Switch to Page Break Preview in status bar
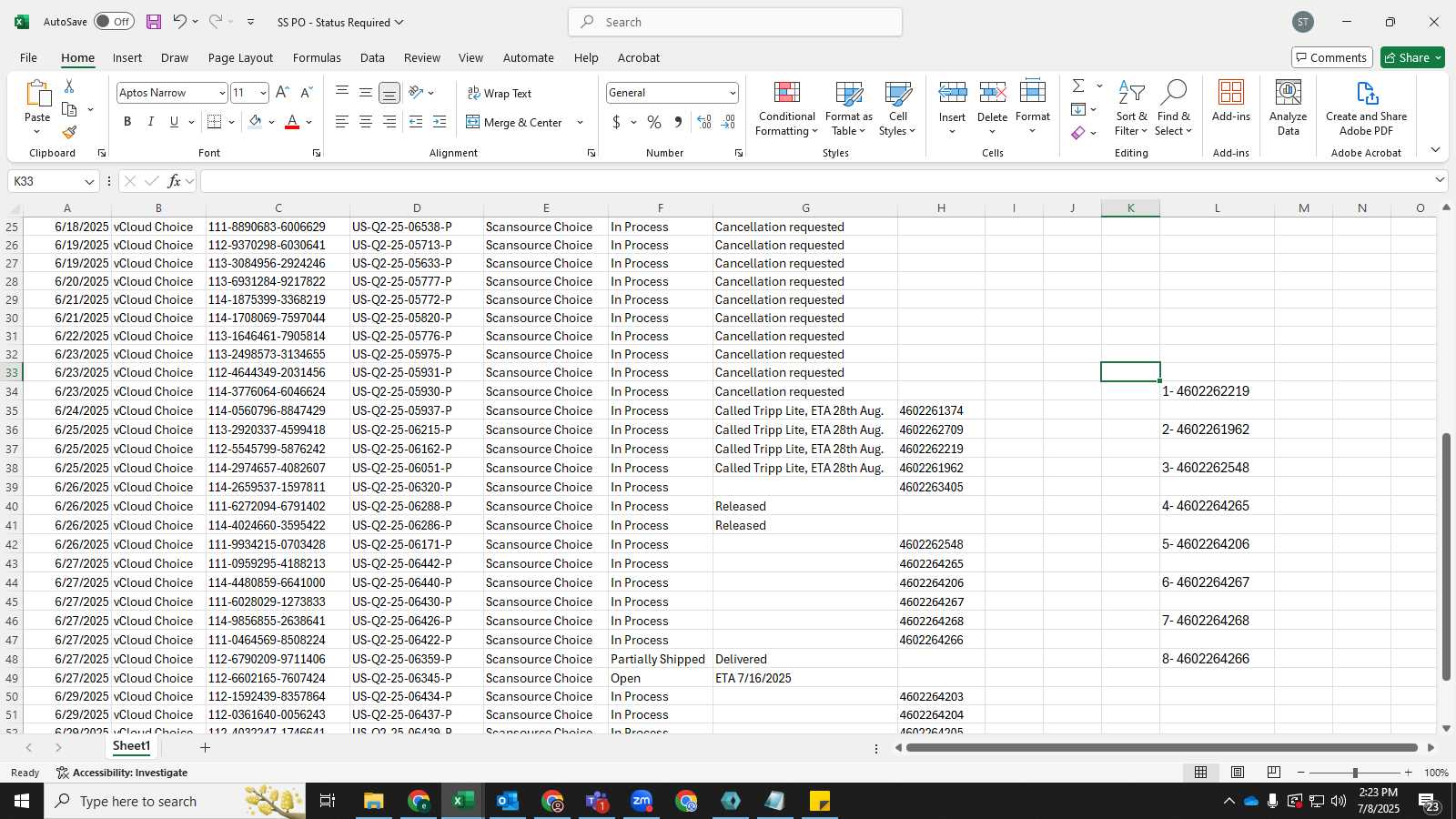Viewport: 1456px width, 819px height. 1273,773
